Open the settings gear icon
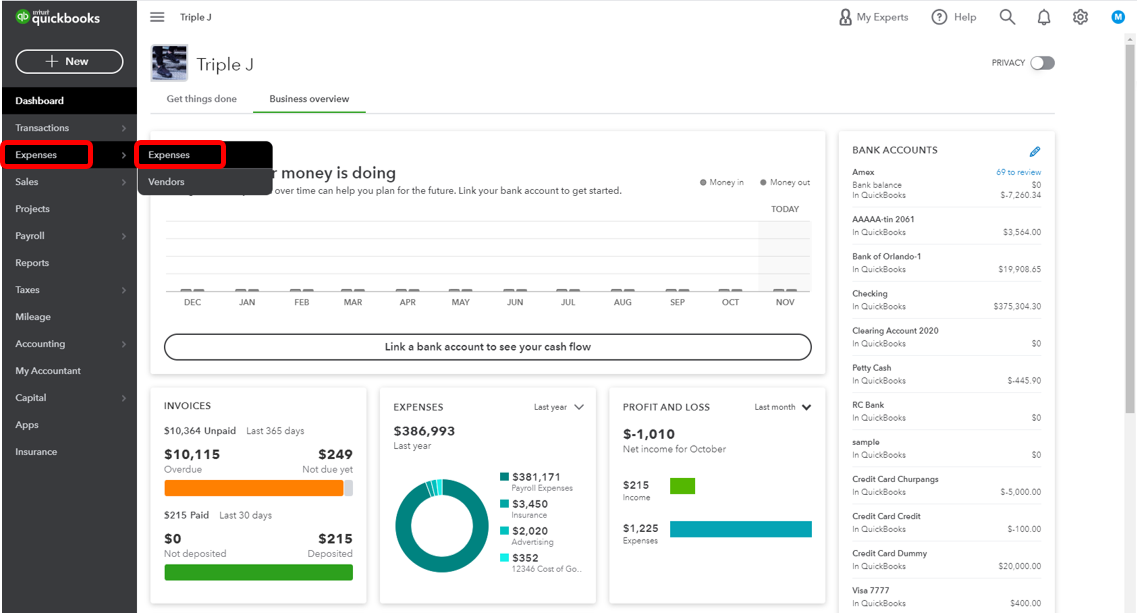The height and width of the screenshot is (613, 1138). tap(1080, 17)
